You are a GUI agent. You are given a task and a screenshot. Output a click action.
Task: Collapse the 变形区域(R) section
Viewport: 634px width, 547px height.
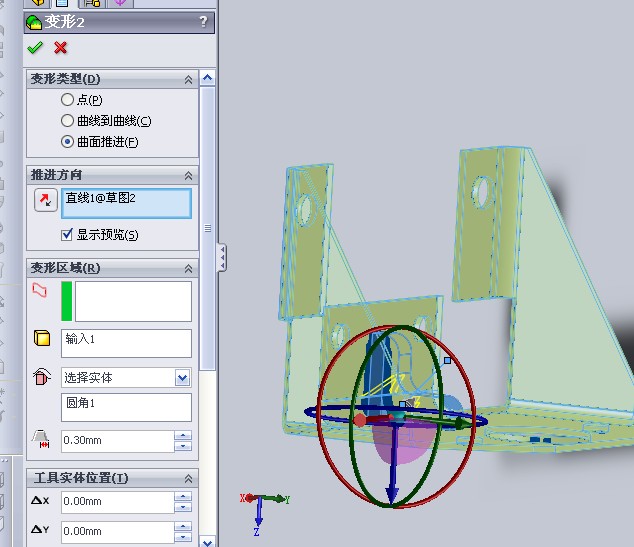click(188, 268)
